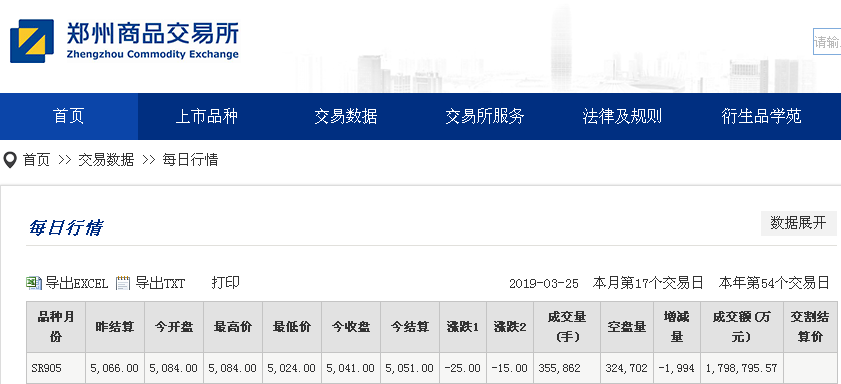Click the 成交额(万元) column header
This screenshot has height=384, width=841.
pyautogui.click(x=742, y=327)
